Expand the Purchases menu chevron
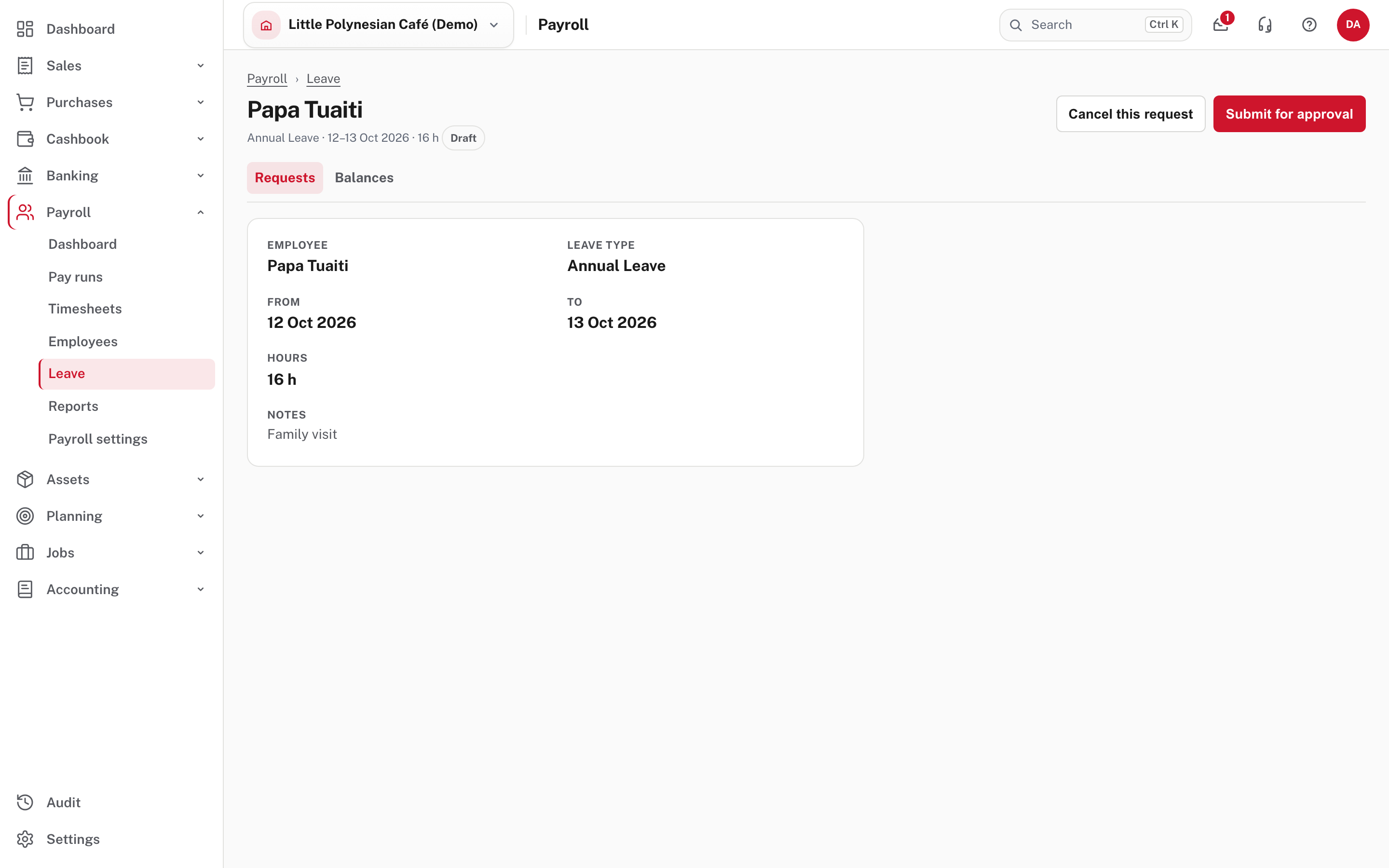 tap(200, 102)
